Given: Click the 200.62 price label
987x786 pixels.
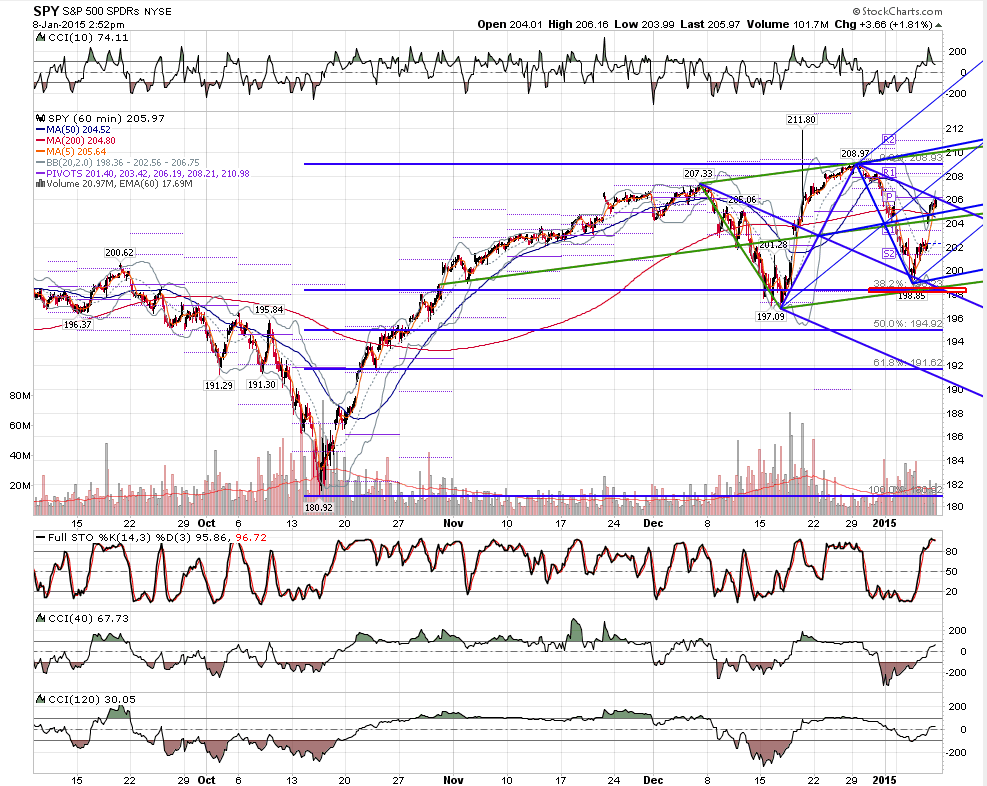Looking at the screenshot, I should pyautogui.click(x=119, y=253).
